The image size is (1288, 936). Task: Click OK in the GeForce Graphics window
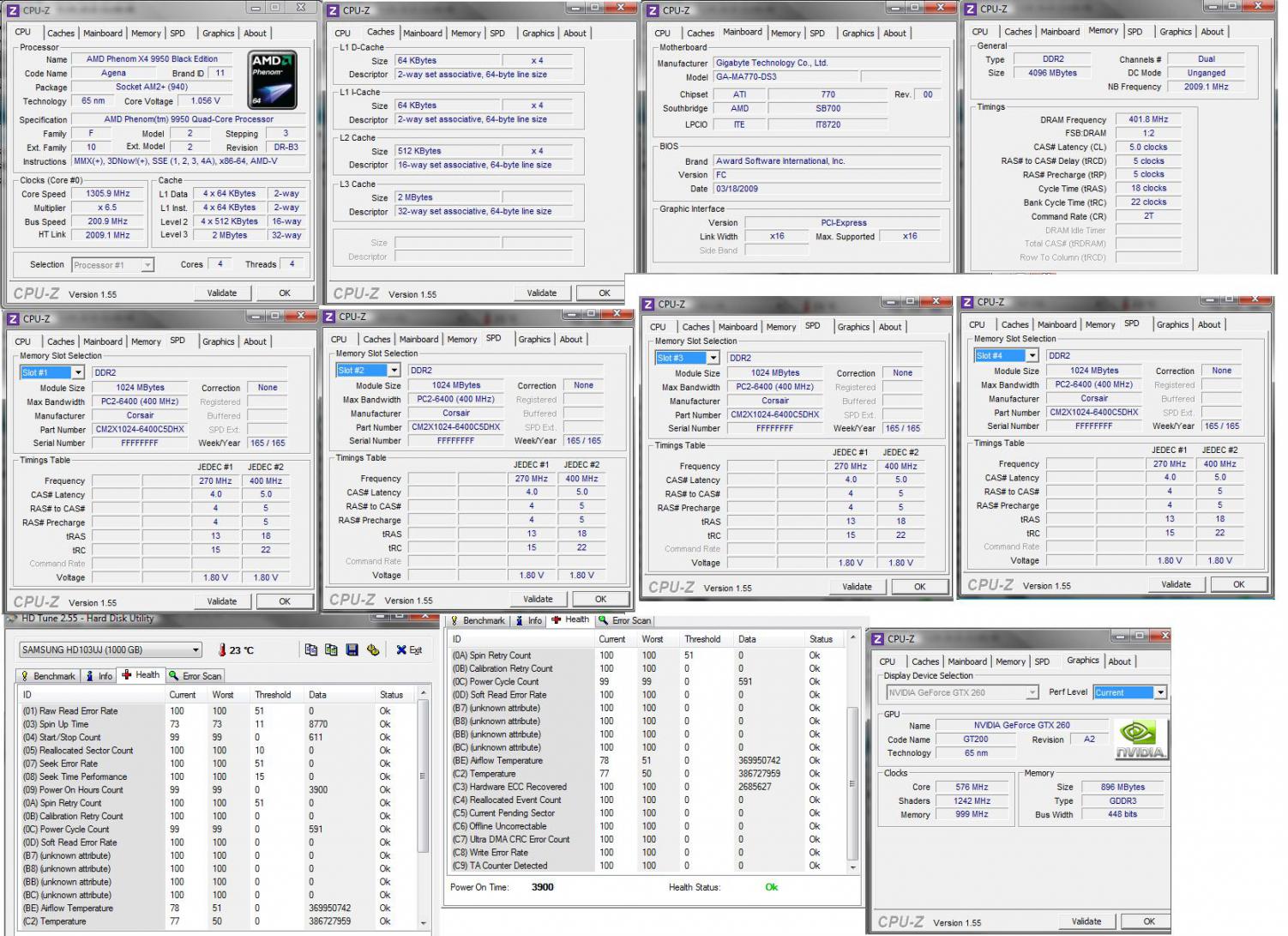point(1149,921)
